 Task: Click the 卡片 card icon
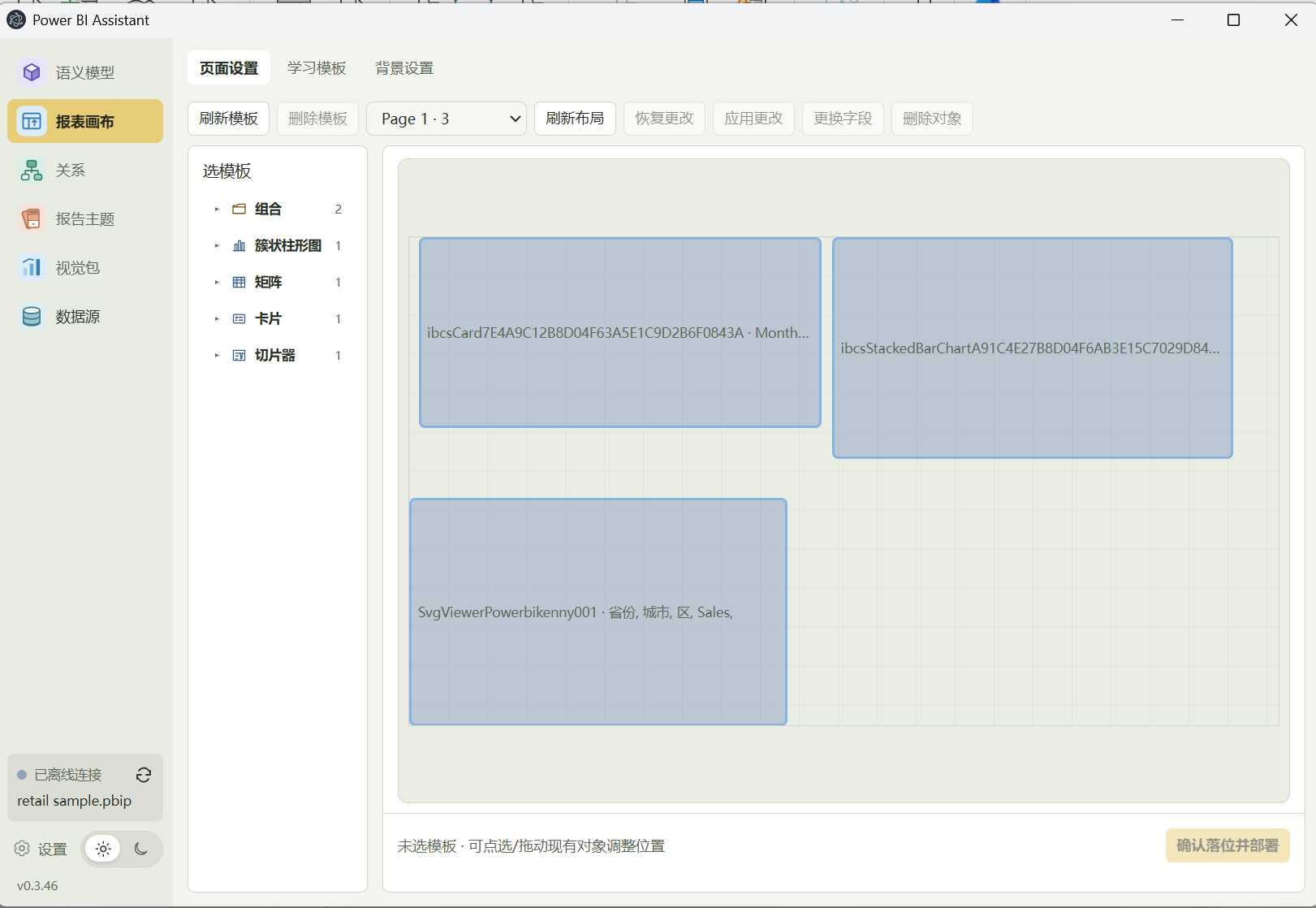(239, 319)
